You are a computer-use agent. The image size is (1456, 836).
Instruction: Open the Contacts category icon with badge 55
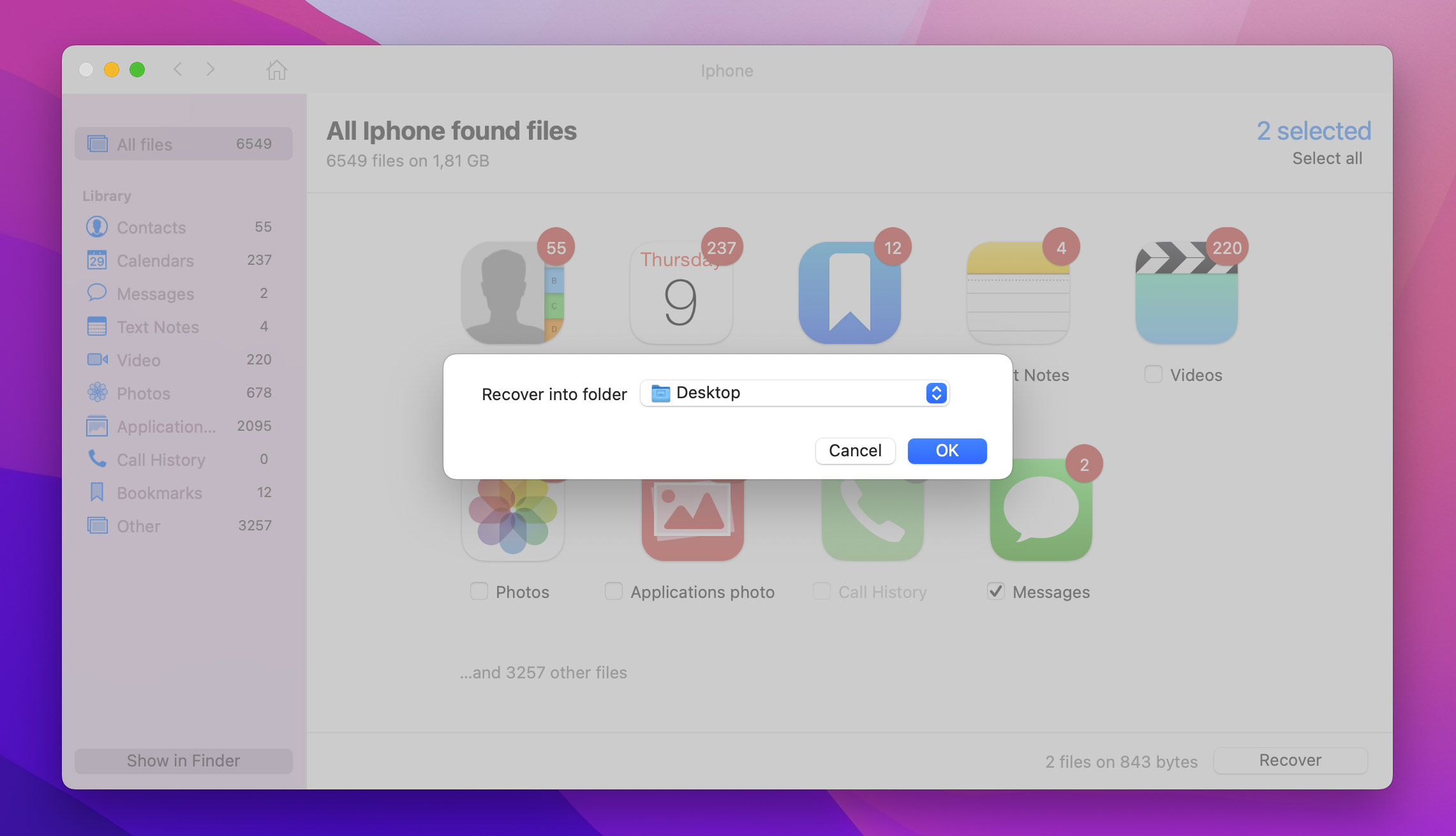click(x=513, y=292)
